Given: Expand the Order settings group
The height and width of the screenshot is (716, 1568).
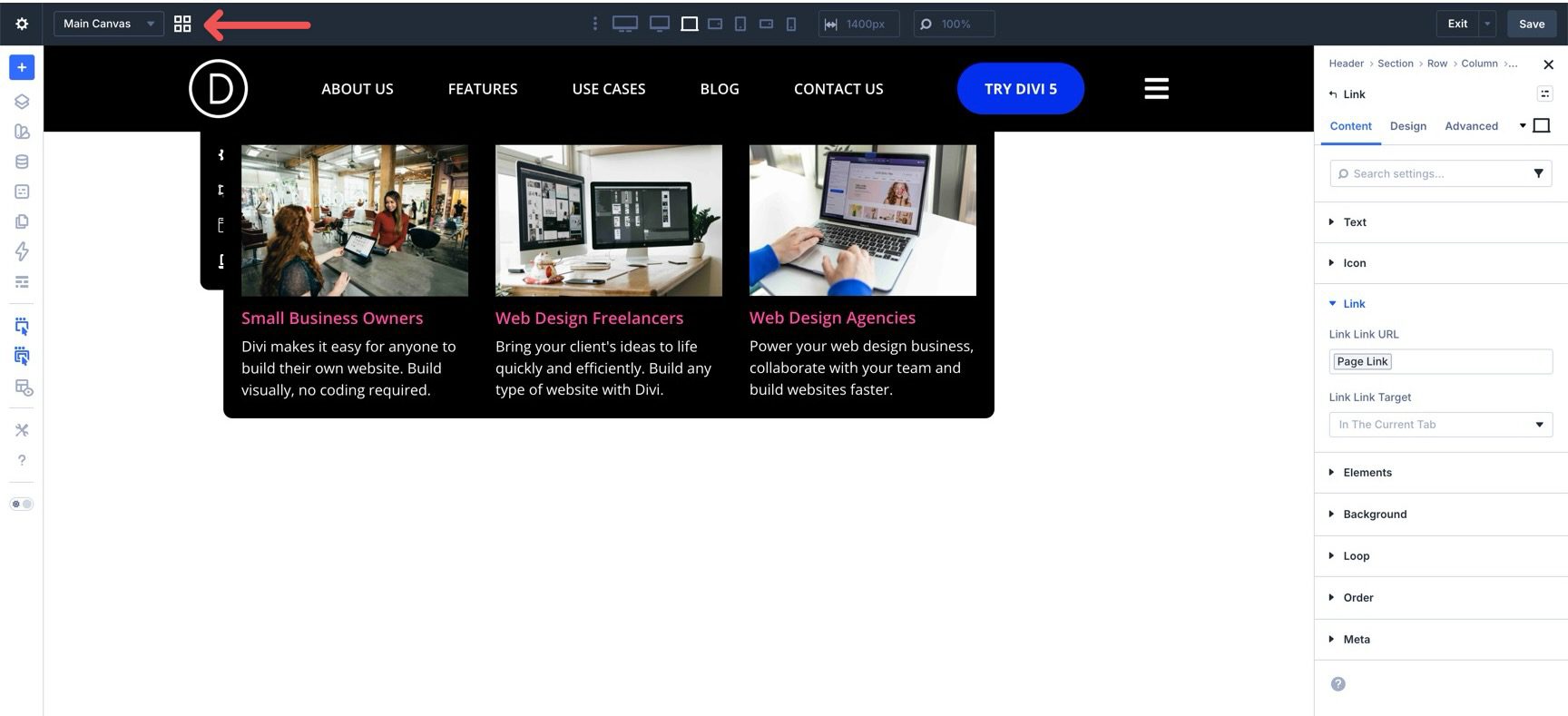Looking at the screenshot, I should 1441,598.
